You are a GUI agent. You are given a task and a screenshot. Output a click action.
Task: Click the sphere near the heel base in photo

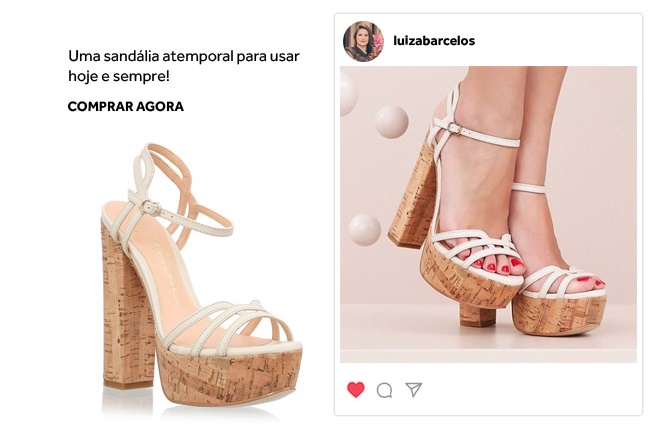(x=365, y=229)
